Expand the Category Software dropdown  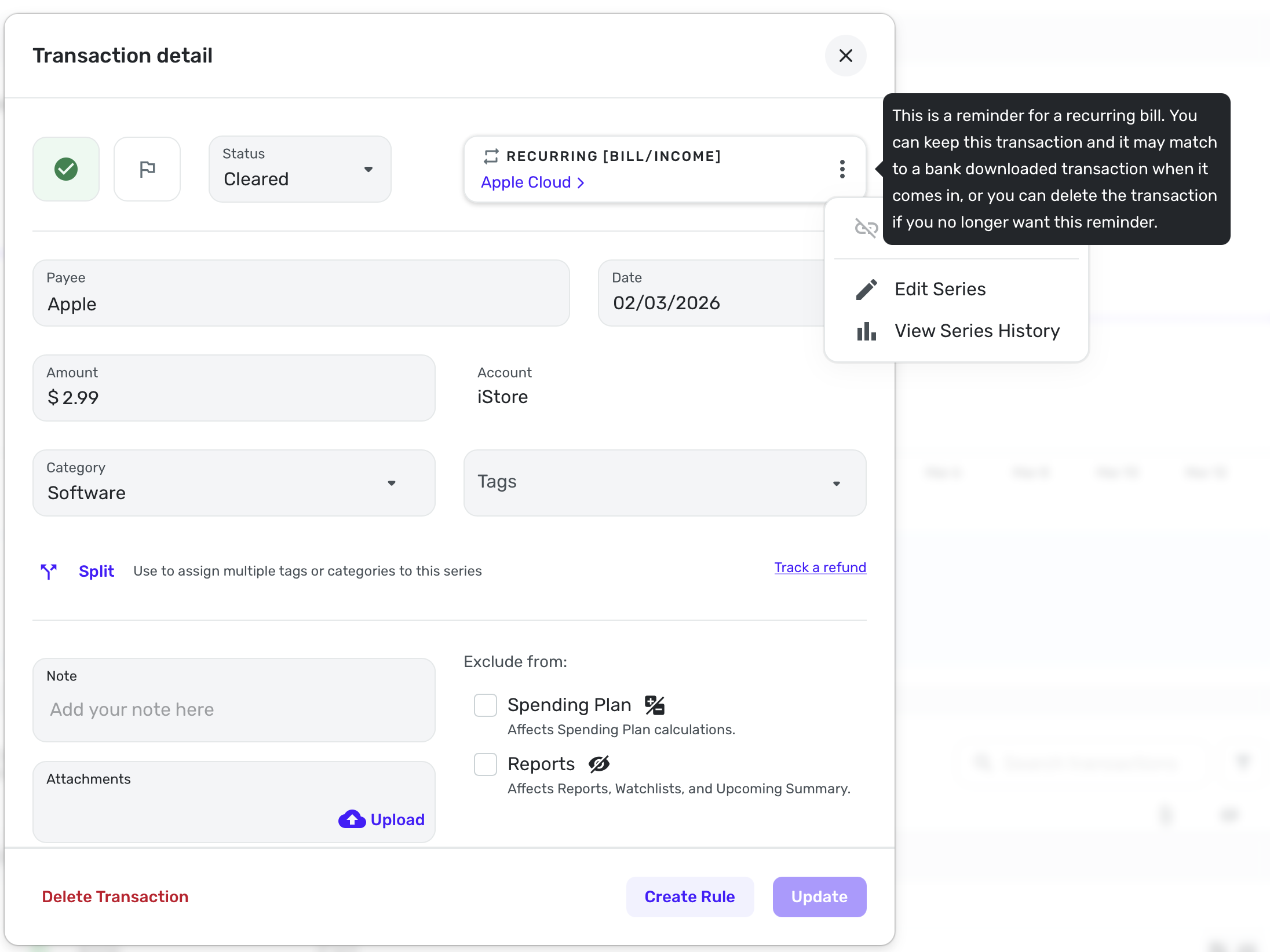(233, 483)
